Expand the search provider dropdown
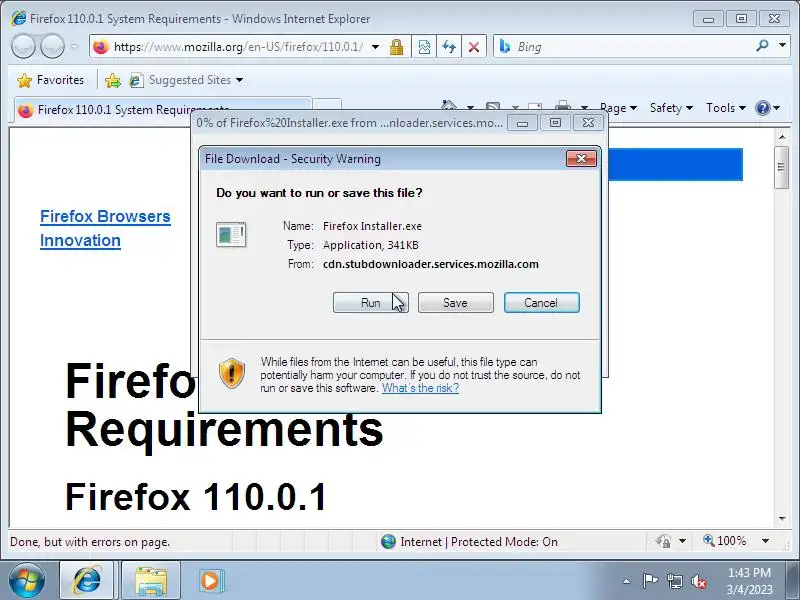800x600 pixels. tap(782, 46)
